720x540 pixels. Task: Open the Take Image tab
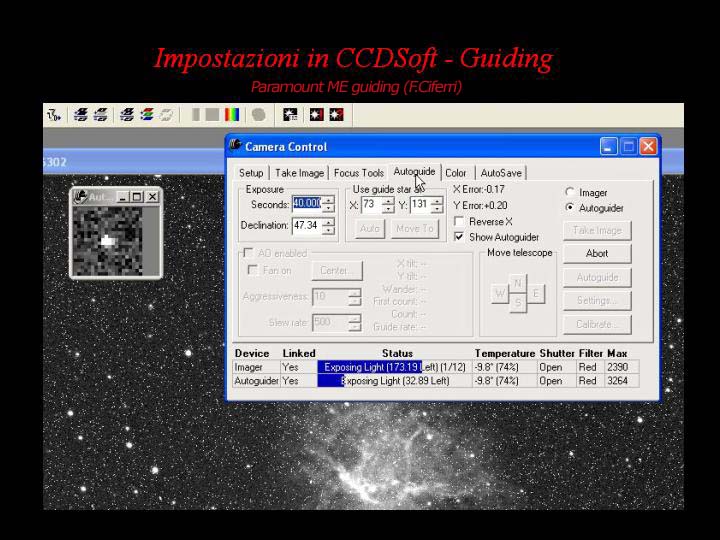299,173
